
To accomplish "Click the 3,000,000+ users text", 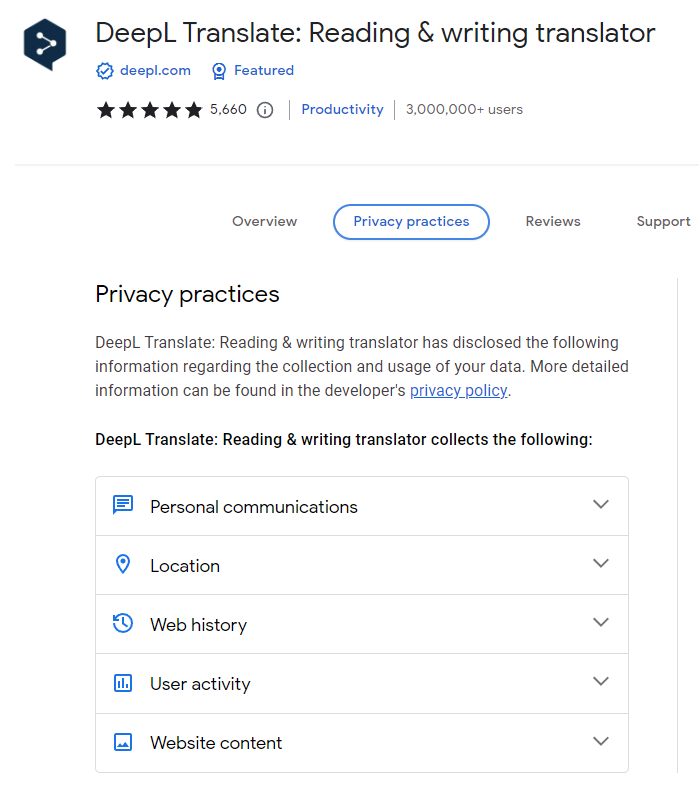I will 464,109.
